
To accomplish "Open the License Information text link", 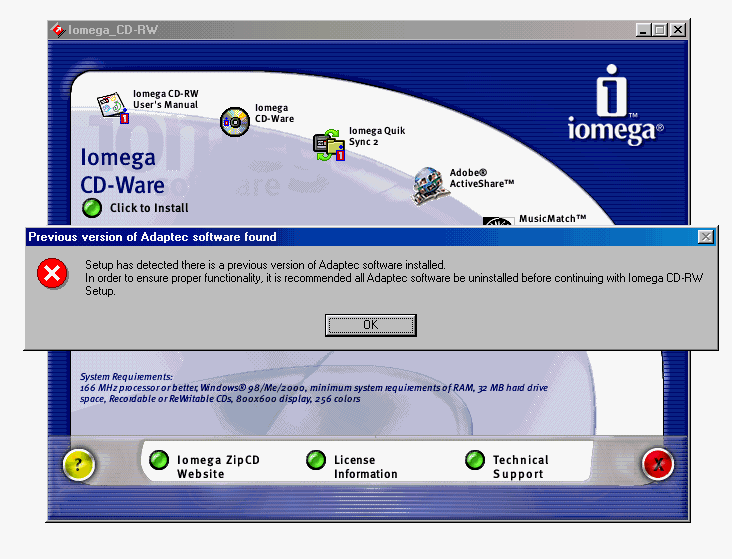I will tap(366, 467).
